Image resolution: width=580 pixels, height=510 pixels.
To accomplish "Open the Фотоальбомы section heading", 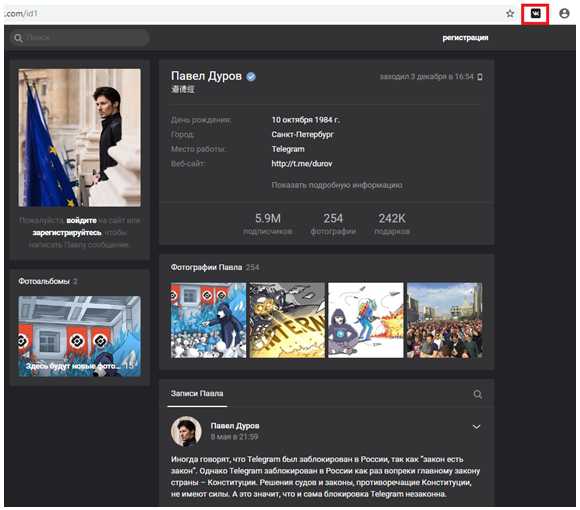I will click(x=44, y=281).
